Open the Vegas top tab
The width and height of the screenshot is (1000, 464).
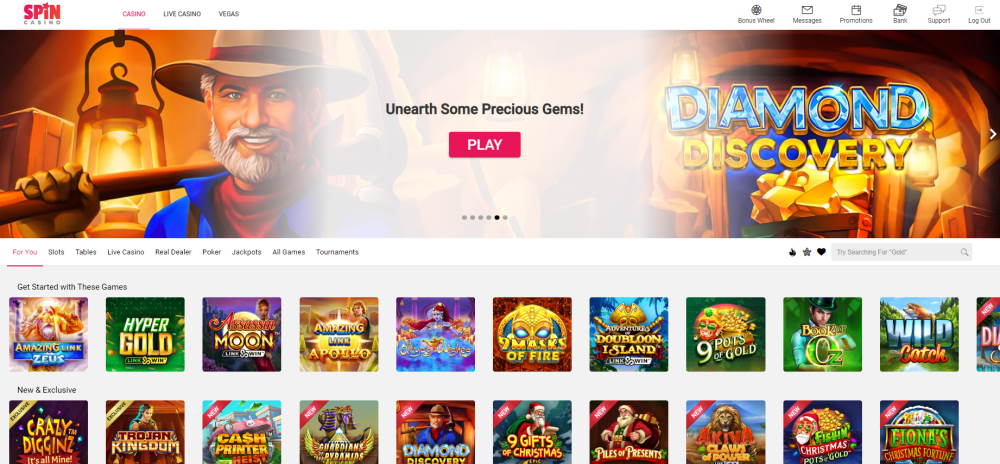coord(228,14)
